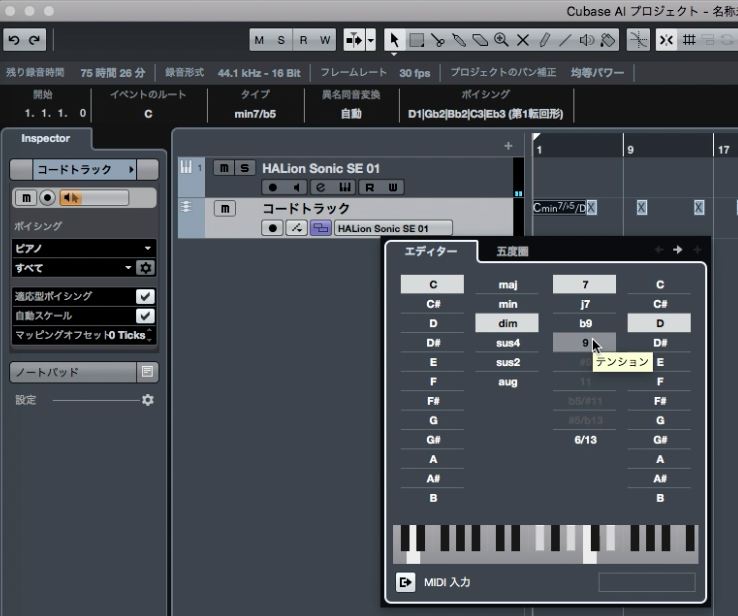738x616 pixels.
Task: Toggle the Auto-Scroll icon
Action: pyautogui.click(x=354, y=40)
